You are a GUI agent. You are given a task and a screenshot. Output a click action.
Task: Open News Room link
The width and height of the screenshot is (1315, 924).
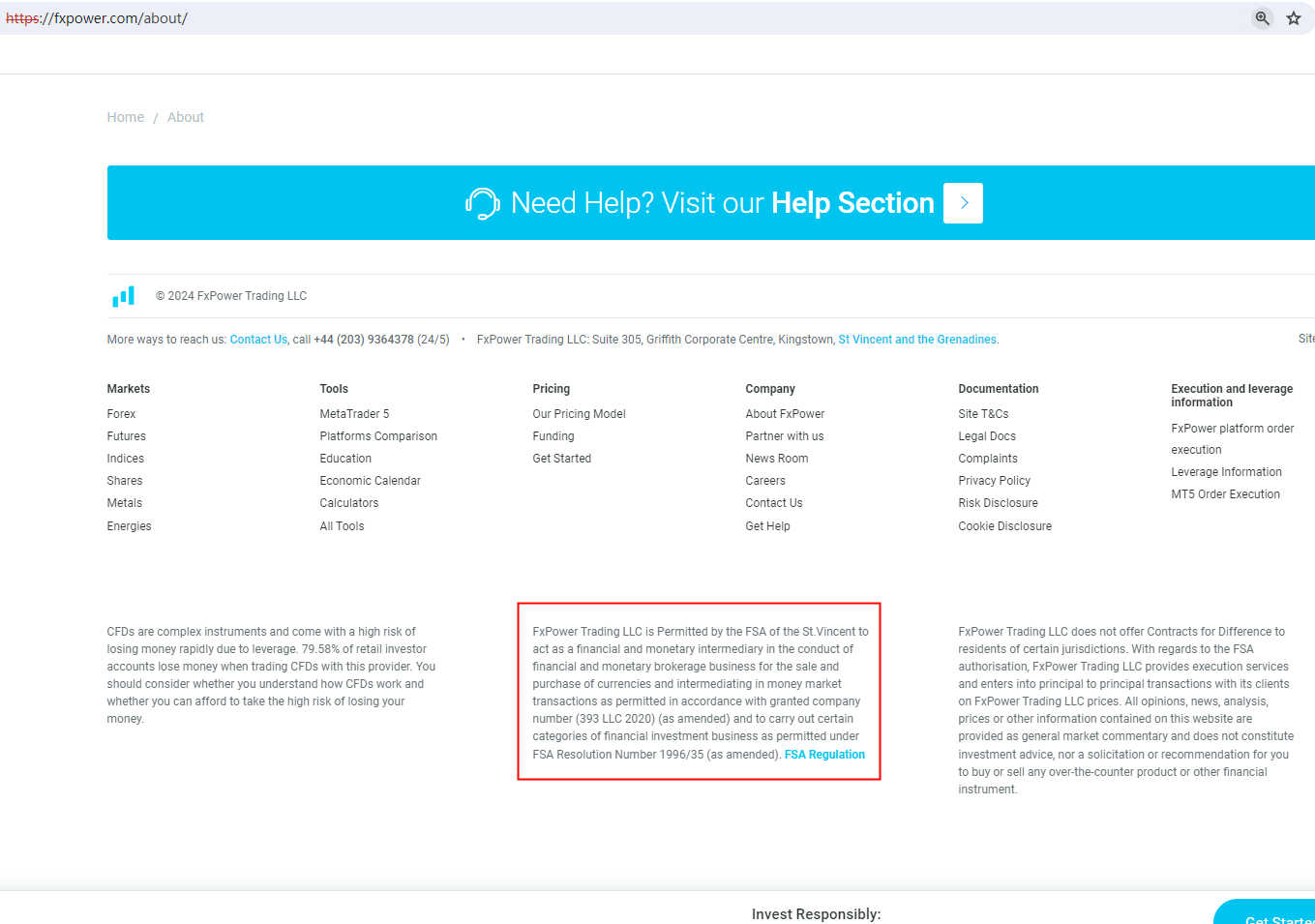point(777,459)
